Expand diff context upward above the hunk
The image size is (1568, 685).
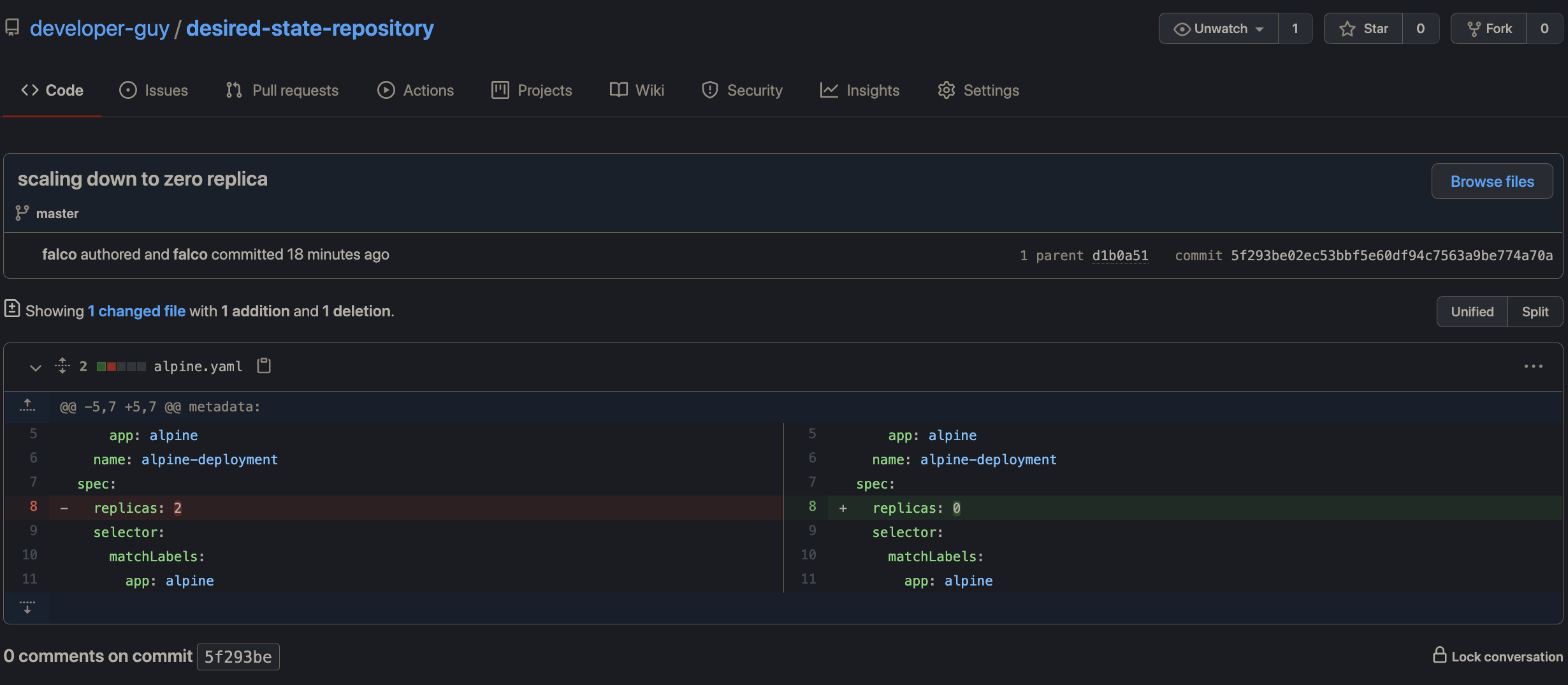(27, 406)
